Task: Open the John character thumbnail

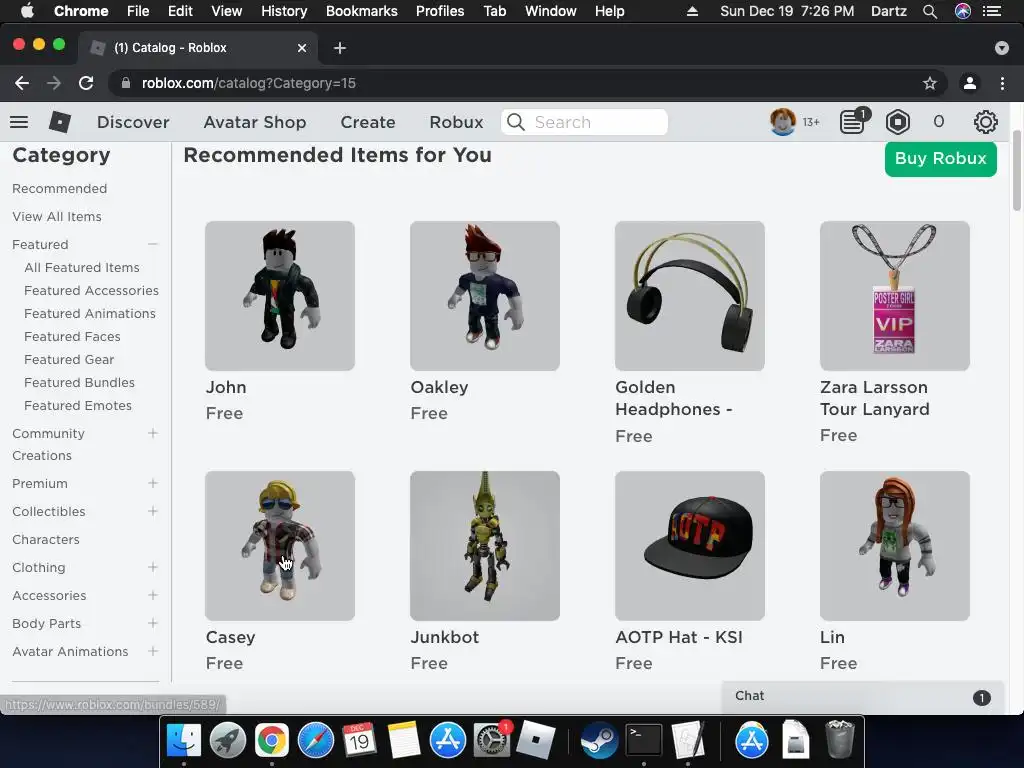Action: (x=280, y=296)
